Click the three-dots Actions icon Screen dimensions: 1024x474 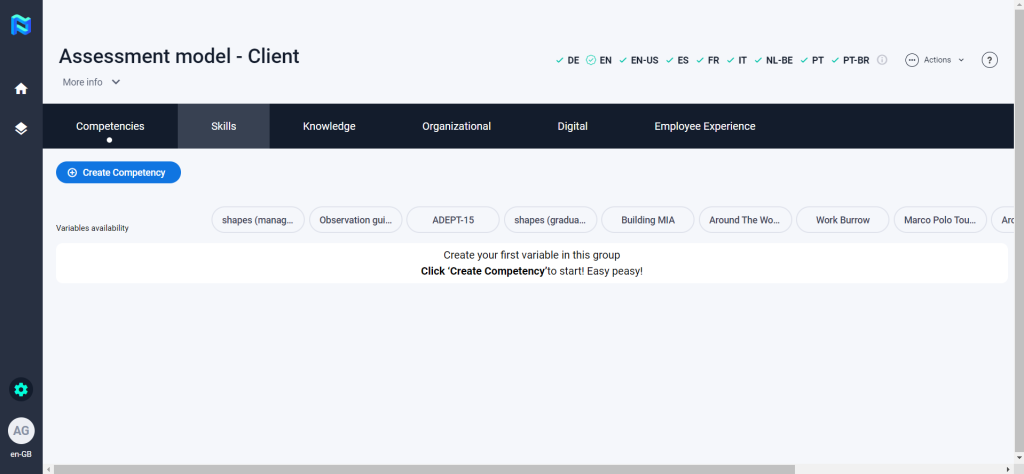click(x=911, y=60)
